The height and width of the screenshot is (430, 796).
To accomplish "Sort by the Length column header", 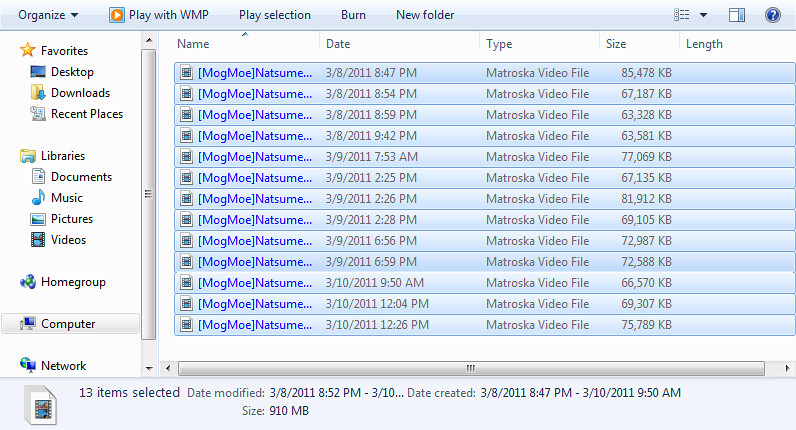I will pyautogui.click(x=704, y=44).
